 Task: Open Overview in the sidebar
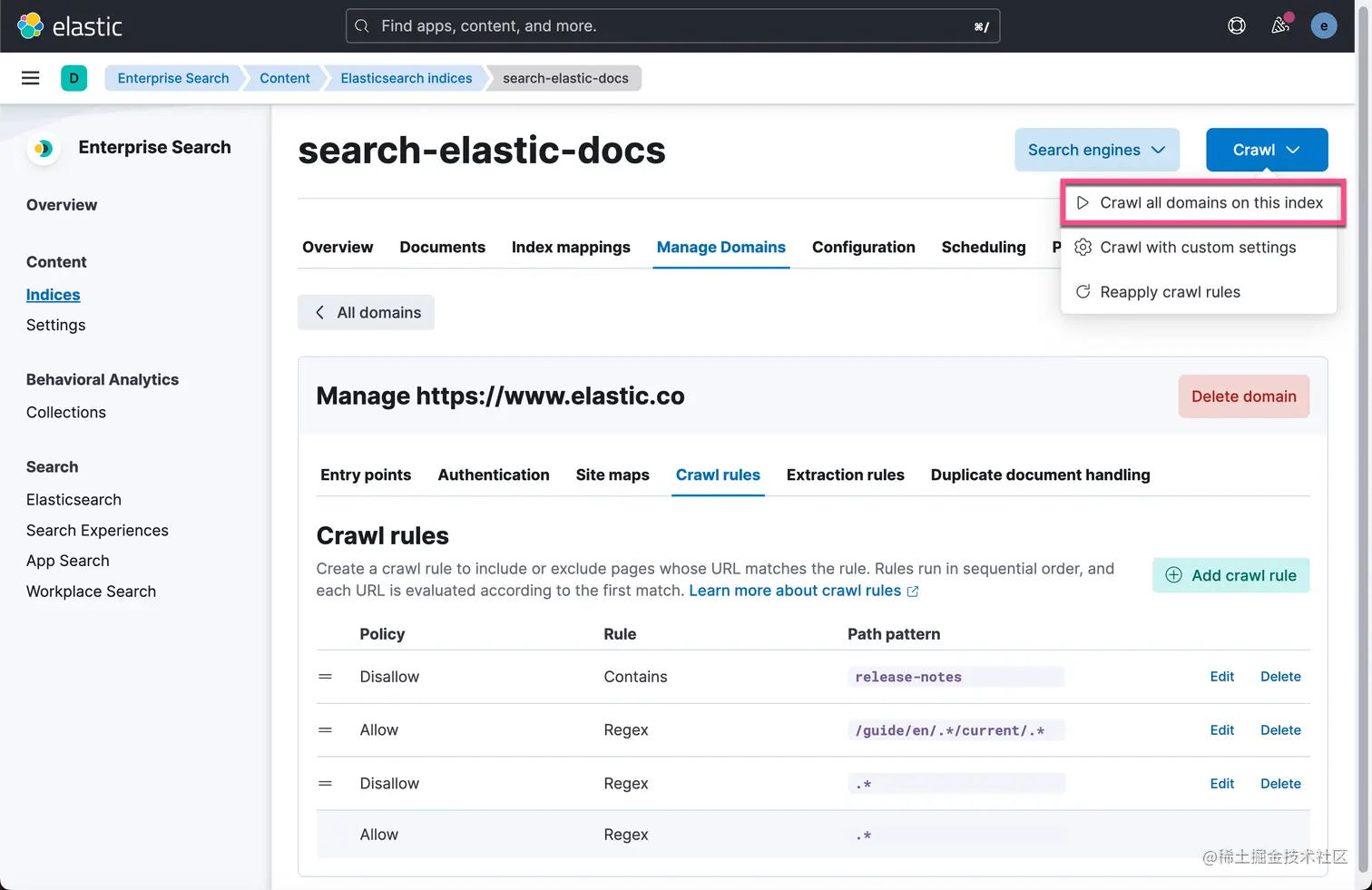(62, 205)
